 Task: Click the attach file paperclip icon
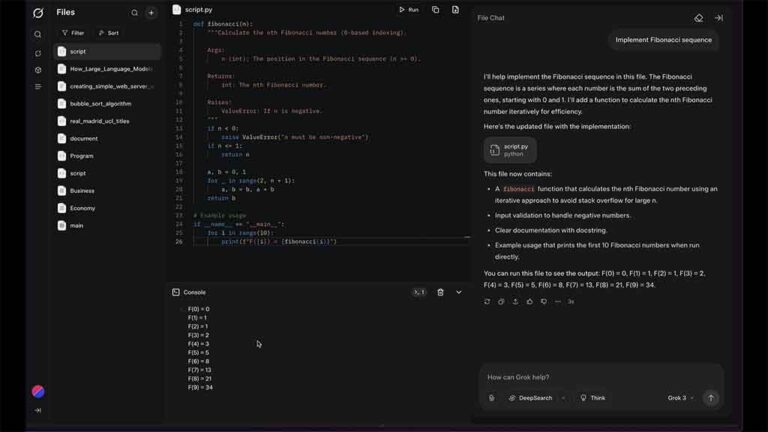click(x=492, y=398)
